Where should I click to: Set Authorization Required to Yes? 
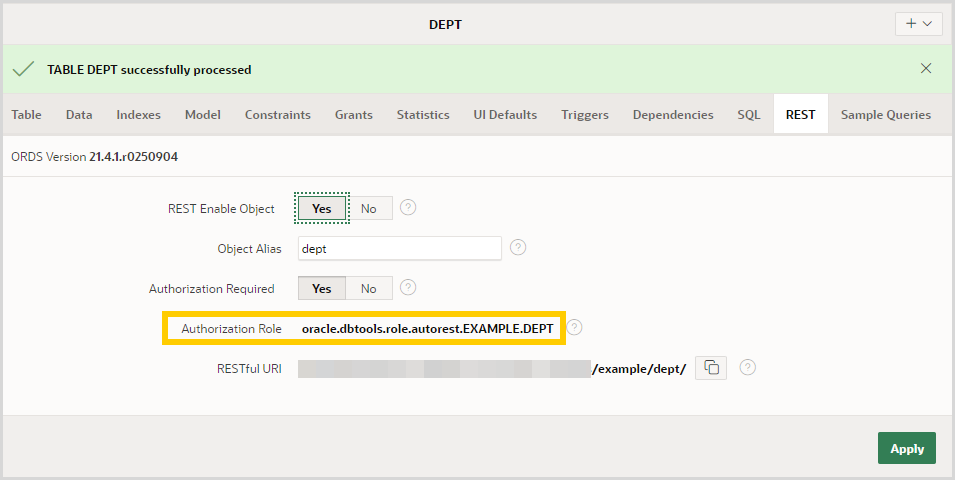click(322, 289)
